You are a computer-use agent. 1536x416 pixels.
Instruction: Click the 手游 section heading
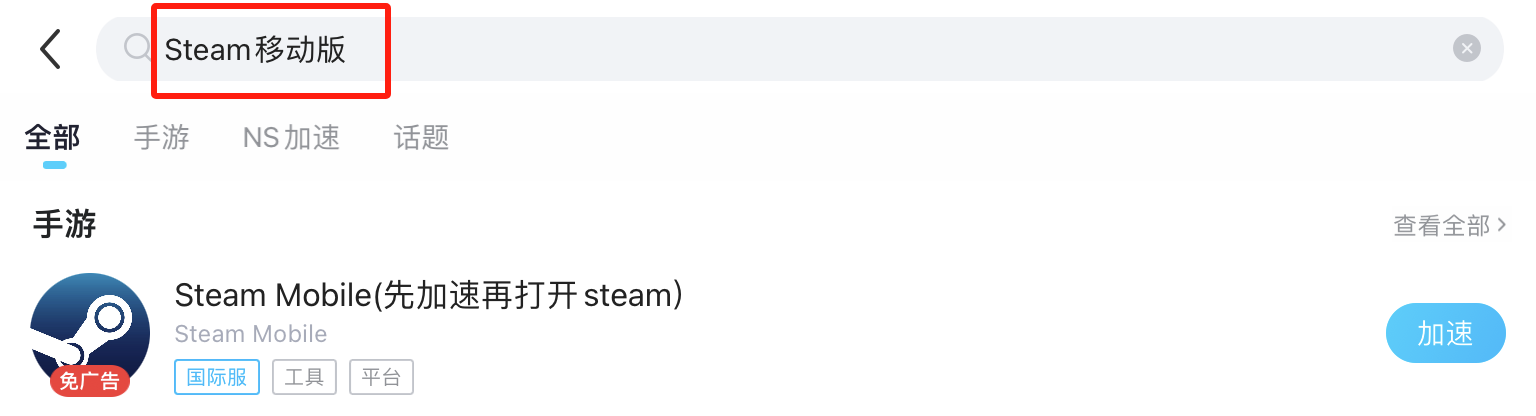tap(65, 224)
